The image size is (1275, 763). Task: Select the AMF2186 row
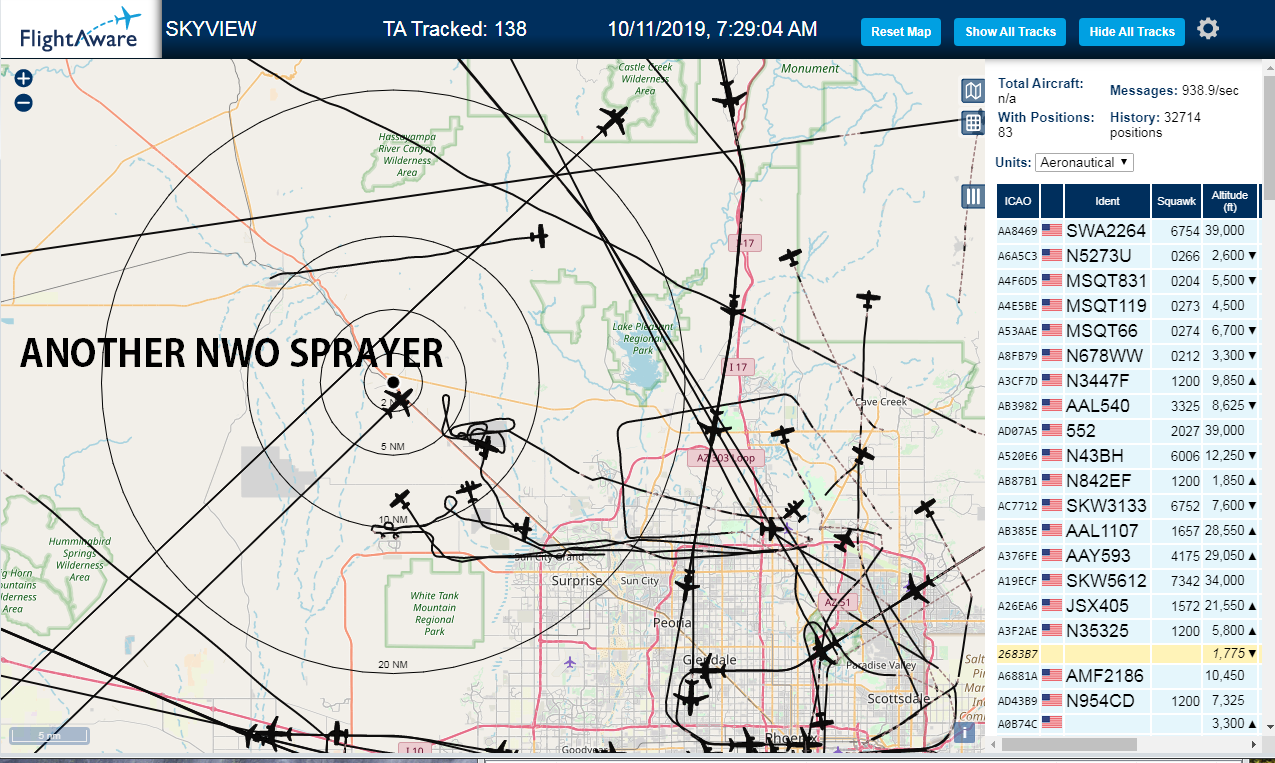click(1127, 676)
